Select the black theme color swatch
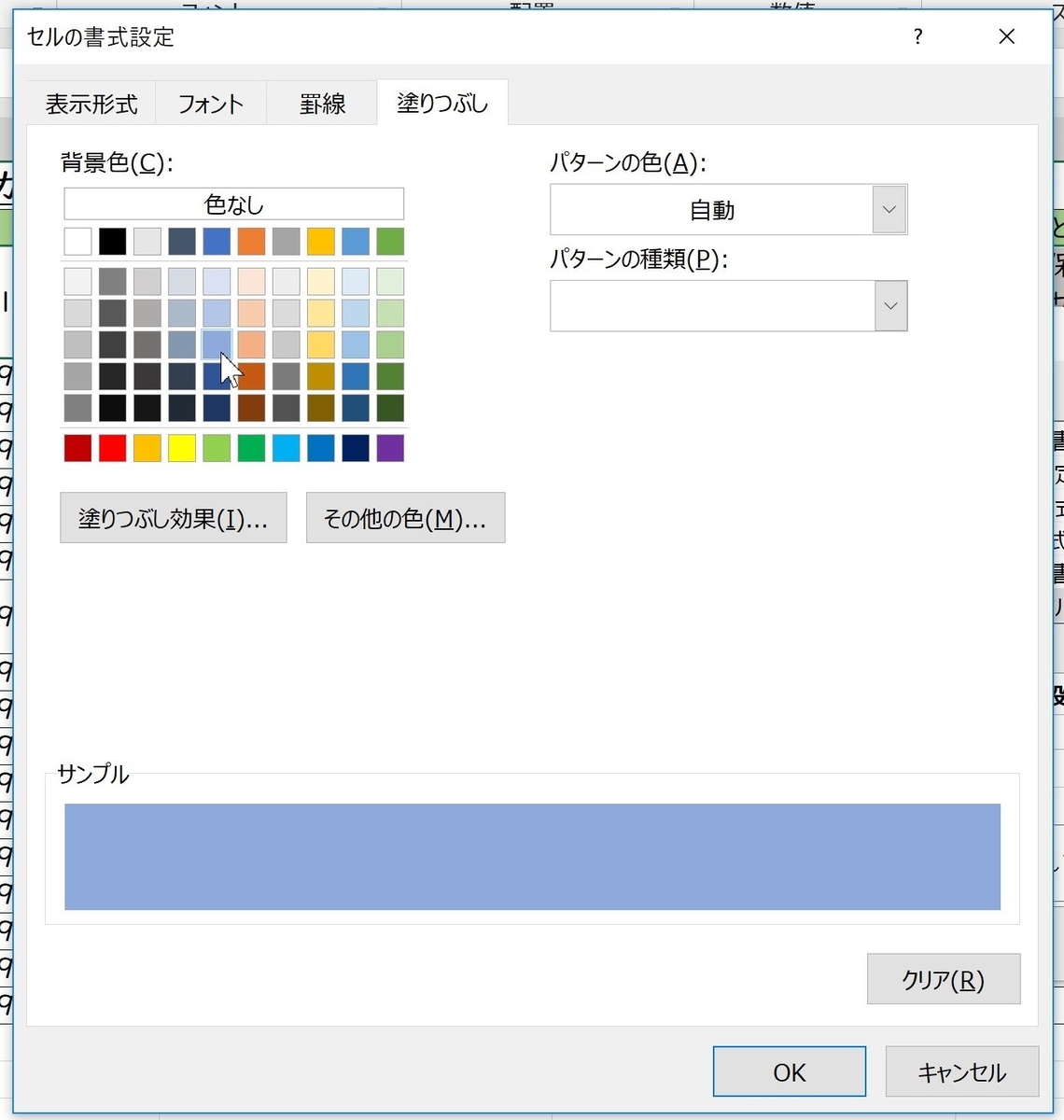Viewport: 1064px width, 1120px height. click(112, 242)
